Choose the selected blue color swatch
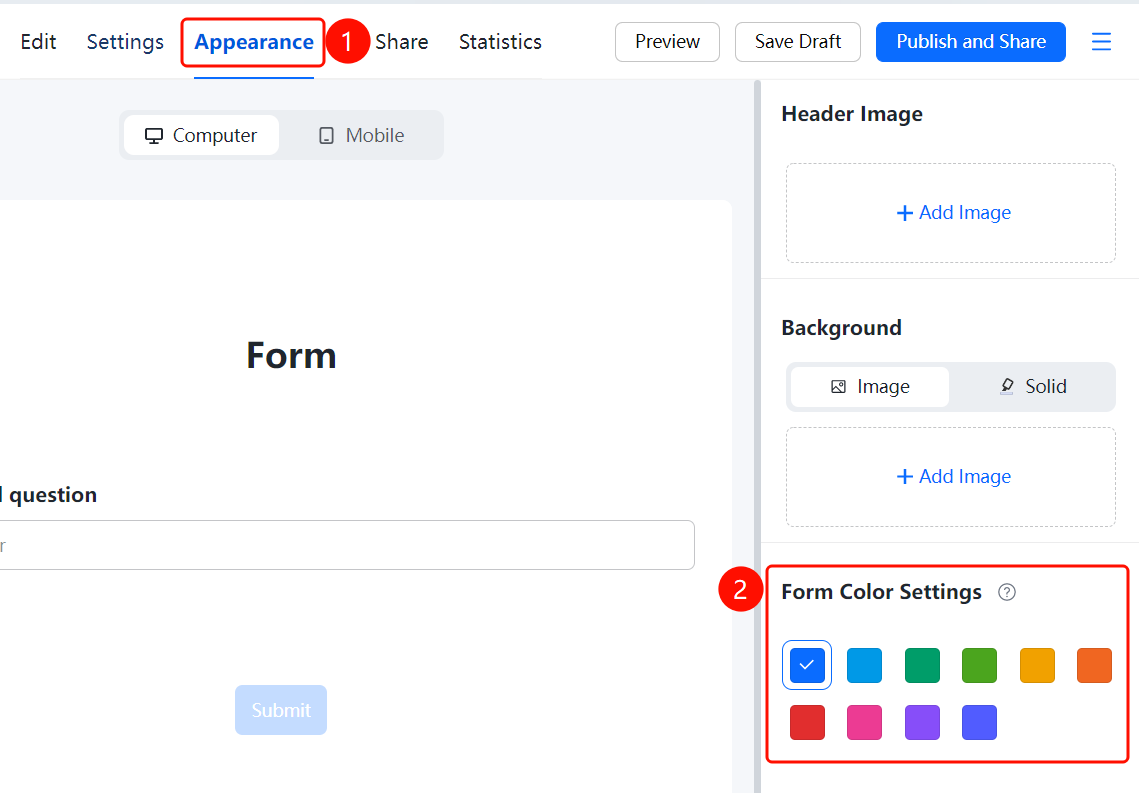 (807, 665)
